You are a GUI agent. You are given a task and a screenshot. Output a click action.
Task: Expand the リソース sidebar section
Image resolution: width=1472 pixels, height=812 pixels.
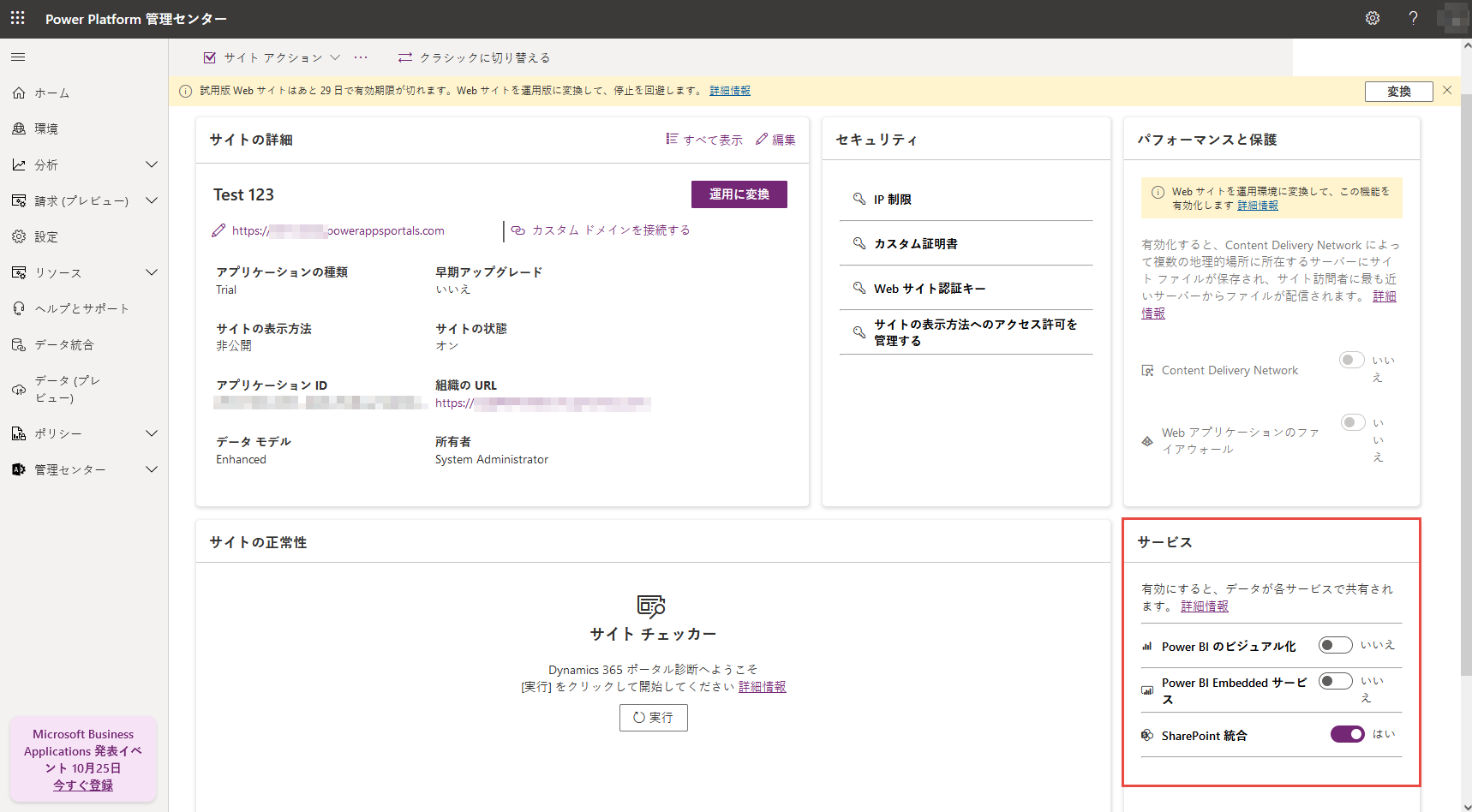point(152,272)
